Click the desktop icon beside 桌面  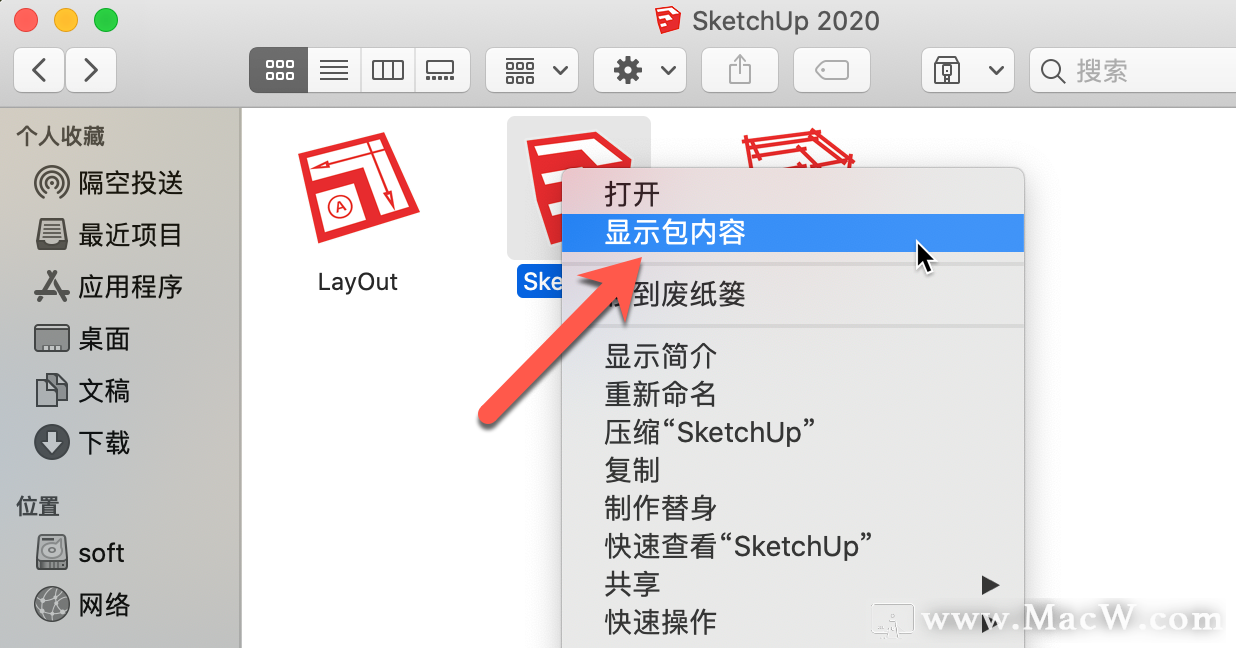pyautogui.click(x=52, y=339)
